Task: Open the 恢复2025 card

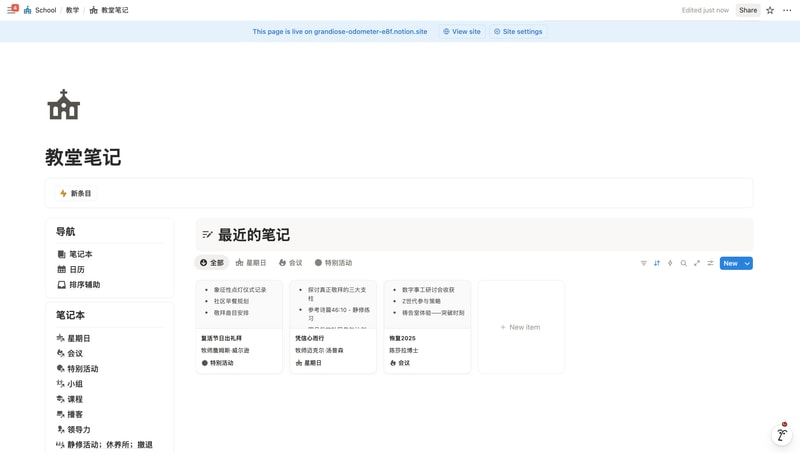Action: (x=427, y=326)
